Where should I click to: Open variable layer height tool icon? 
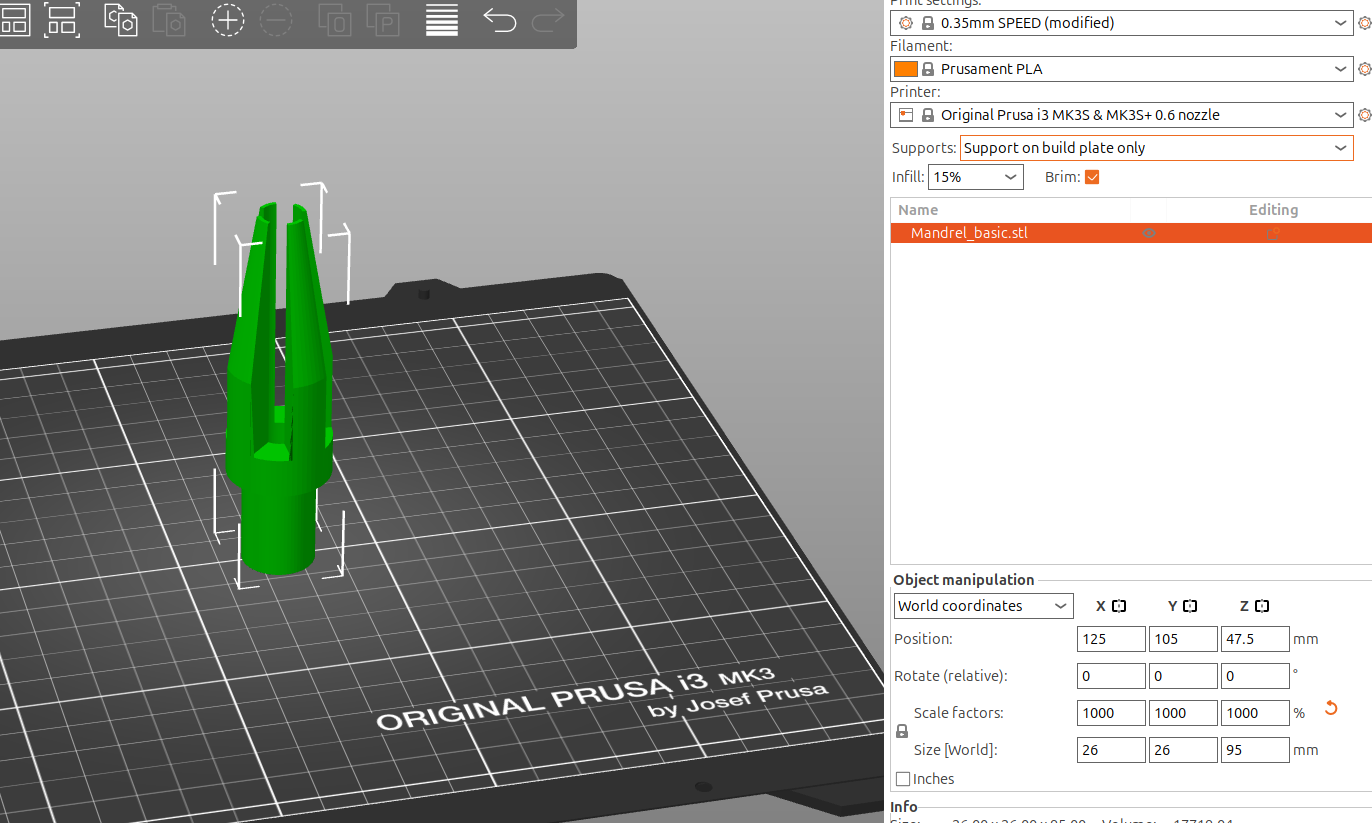pyautogui.click(x=442, y=20)
